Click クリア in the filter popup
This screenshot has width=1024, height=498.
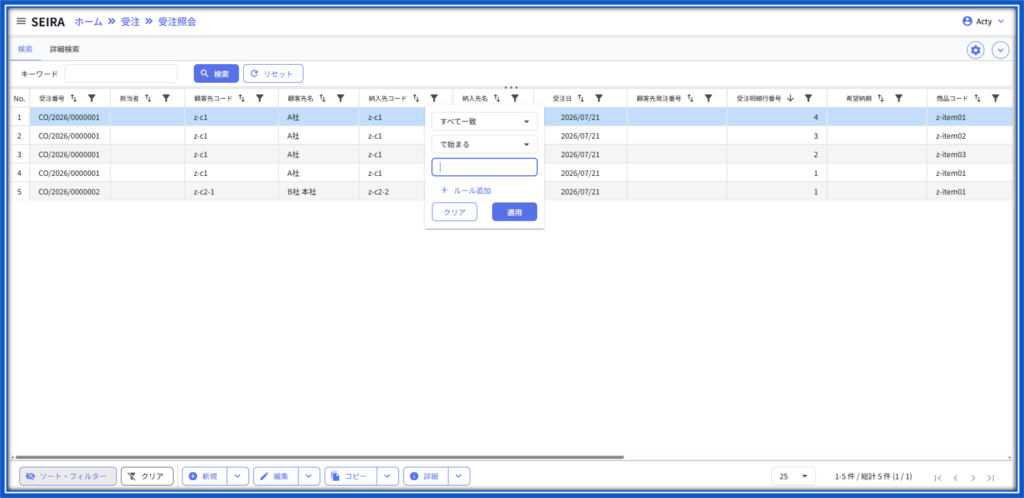455,212
